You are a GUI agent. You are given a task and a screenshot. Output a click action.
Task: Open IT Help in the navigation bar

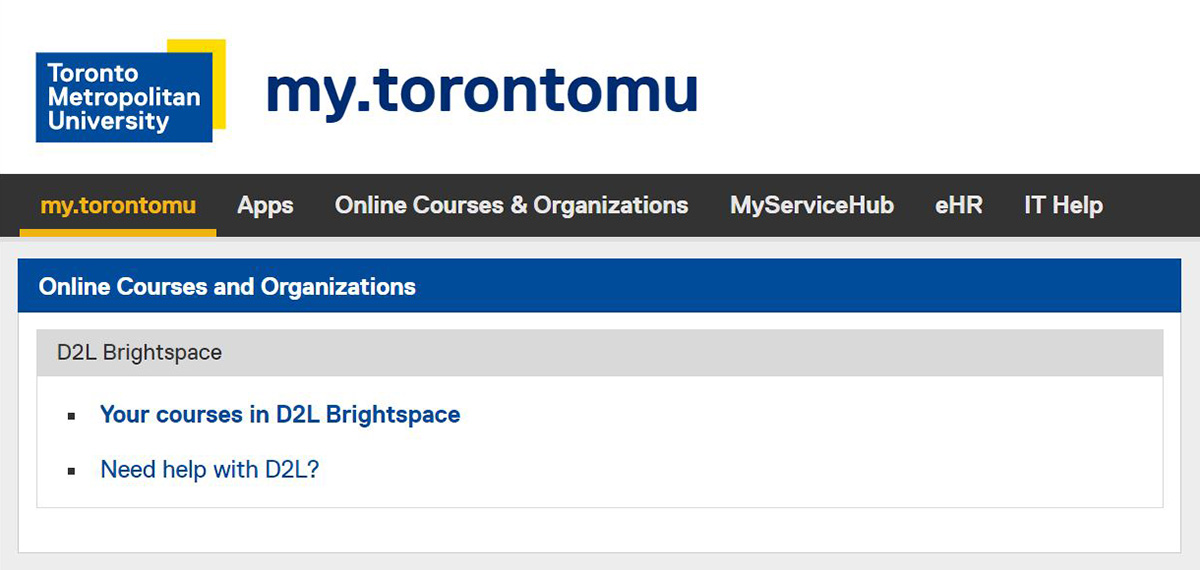pyautogui.click(x=1063, y=206)
